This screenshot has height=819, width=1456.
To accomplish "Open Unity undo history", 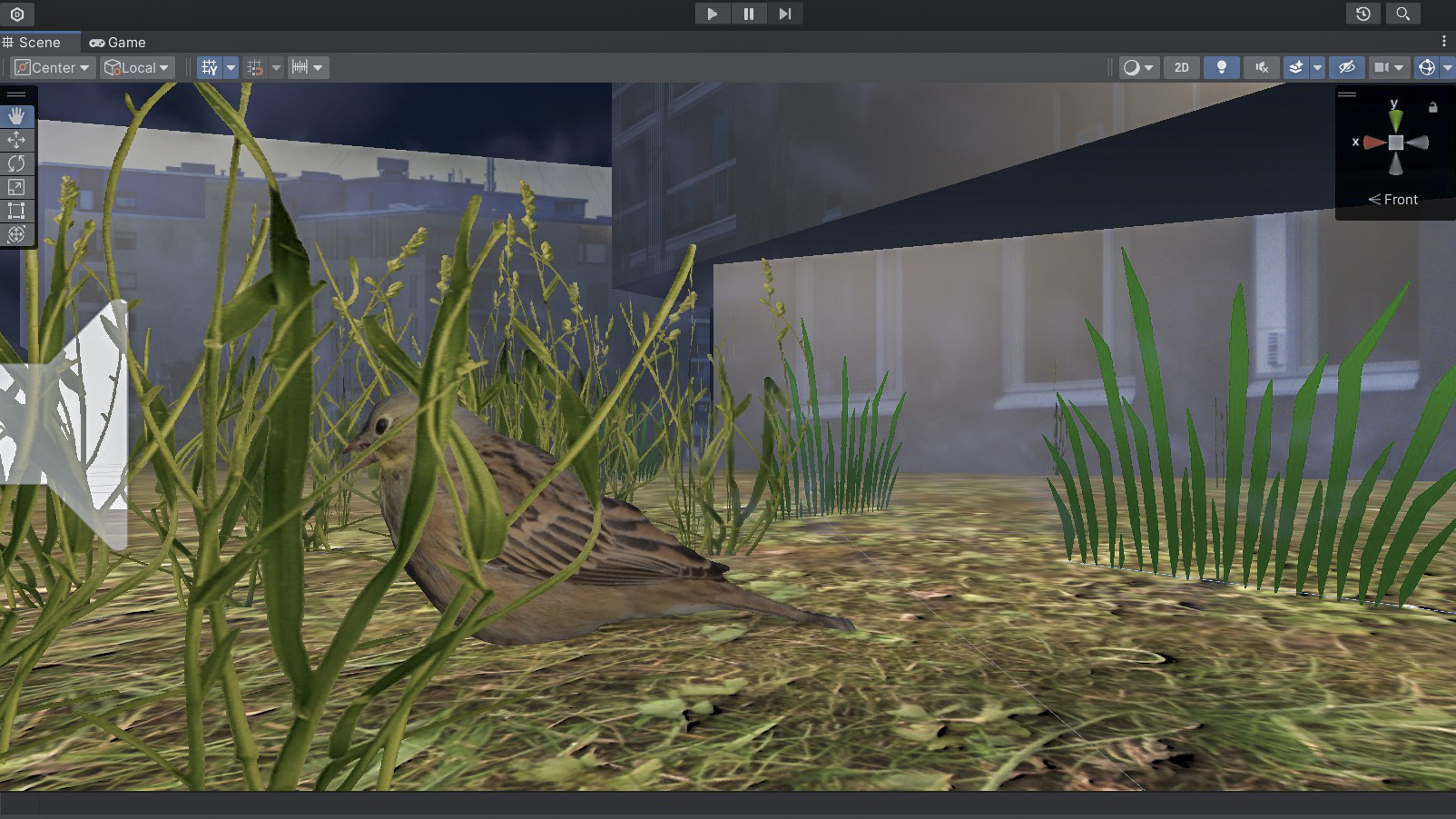I will coord(1363,14).
